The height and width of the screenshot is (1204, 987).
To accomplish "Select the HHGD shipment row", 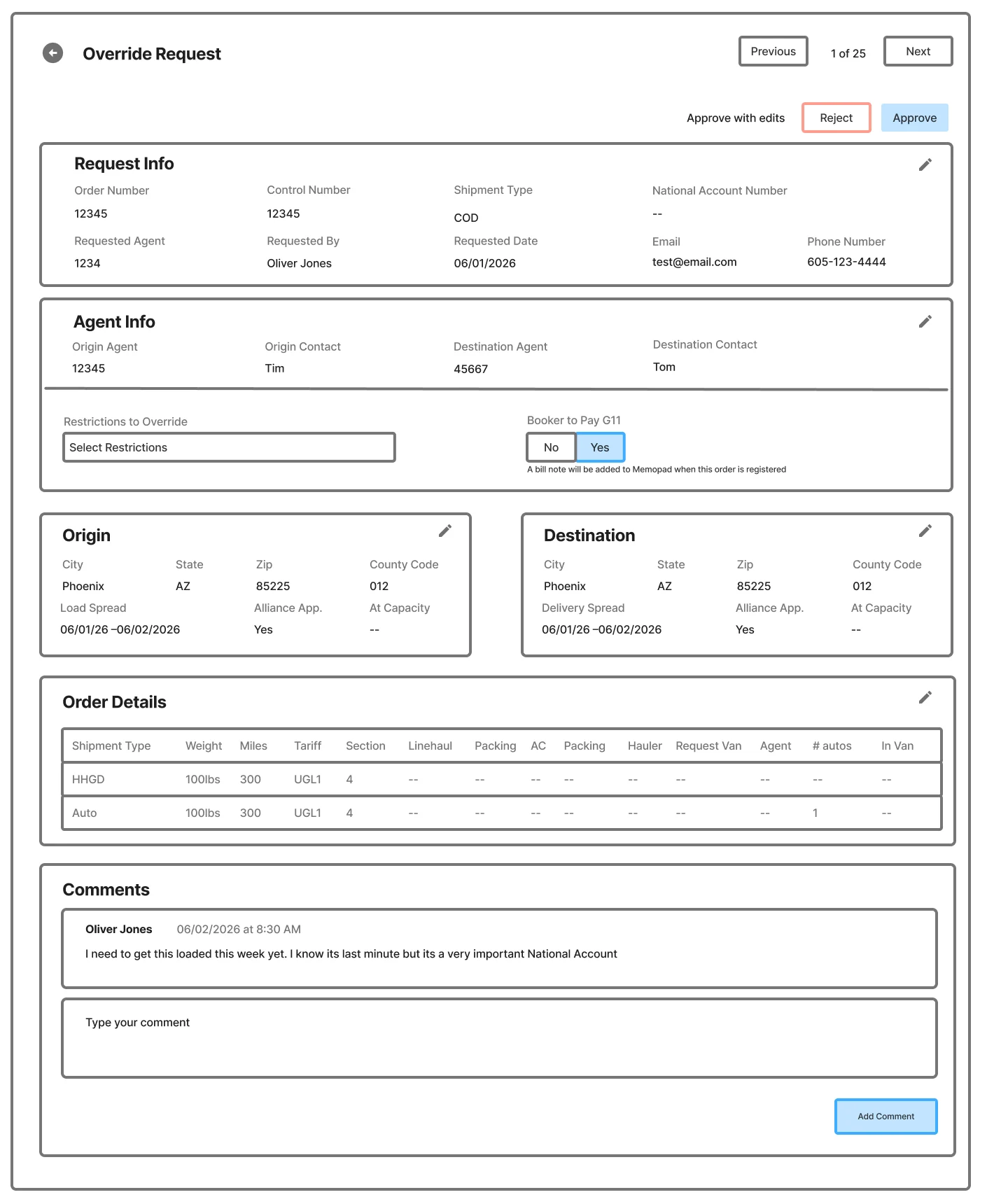I will point(501,779).
